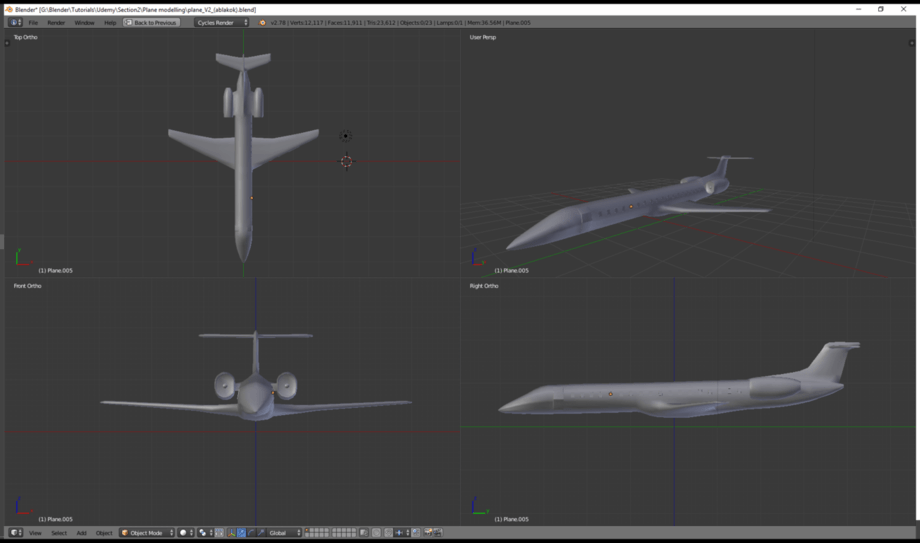The width and height of the screenshot is (920, 543).
Task: Expand the top-left viewport panel plus toggle
Action: click(x=7, y=43)
